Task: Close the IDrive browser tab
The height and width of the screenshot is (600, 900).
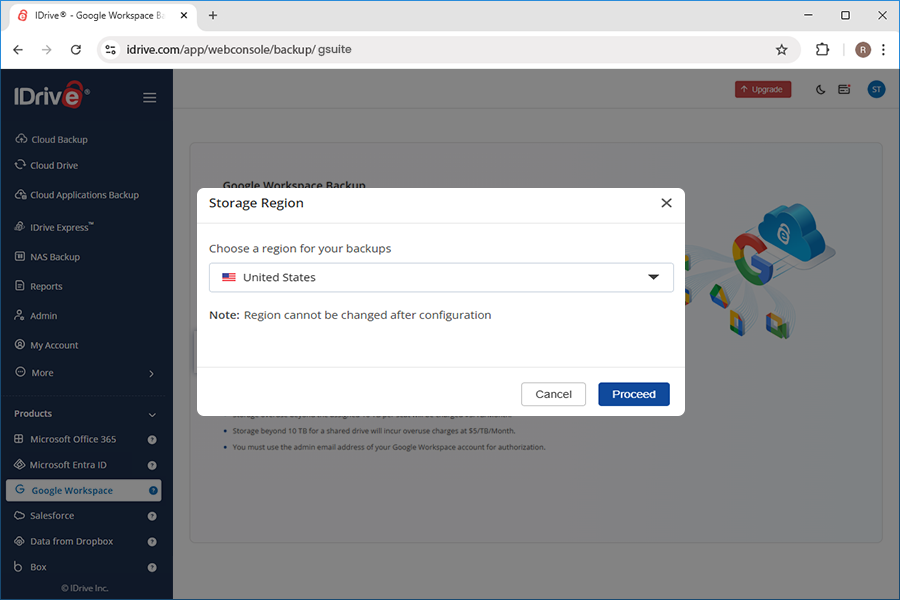Action: point(184,16)
